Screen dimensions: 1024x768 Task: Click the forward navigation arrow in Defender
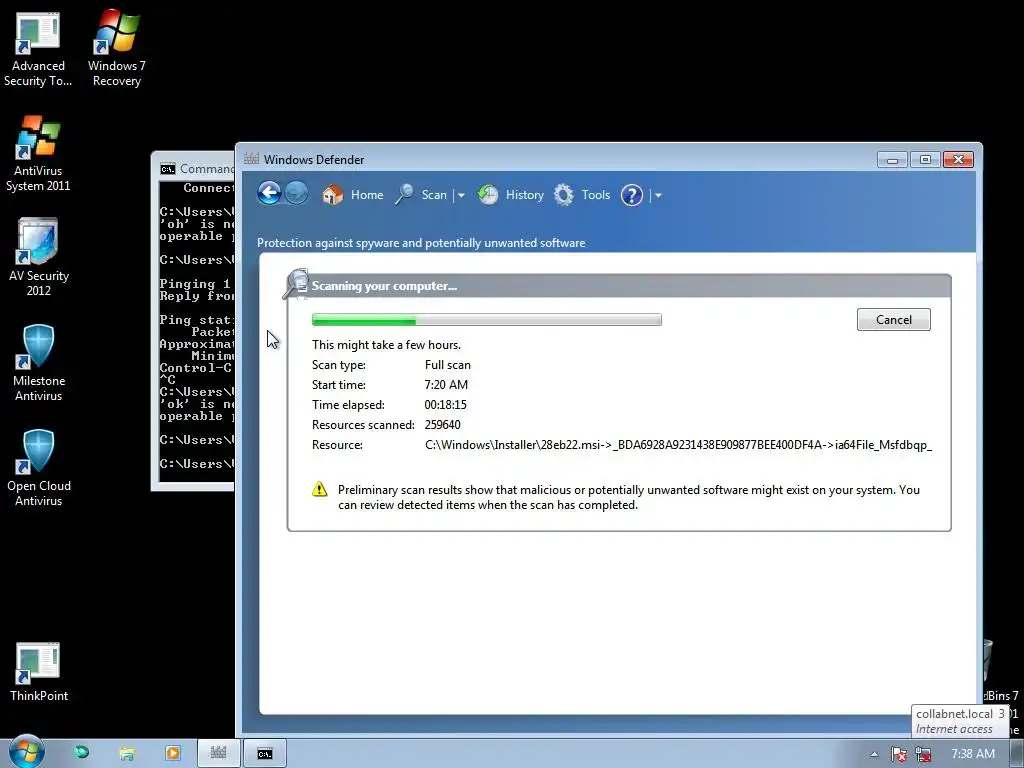click(296, 193)
